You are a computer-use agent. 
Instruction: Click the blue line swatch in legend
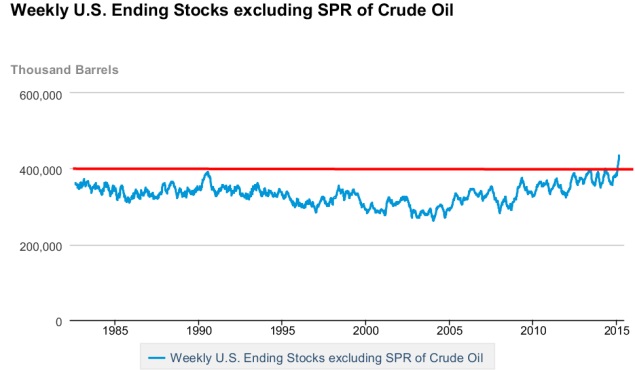coord(156,358)
